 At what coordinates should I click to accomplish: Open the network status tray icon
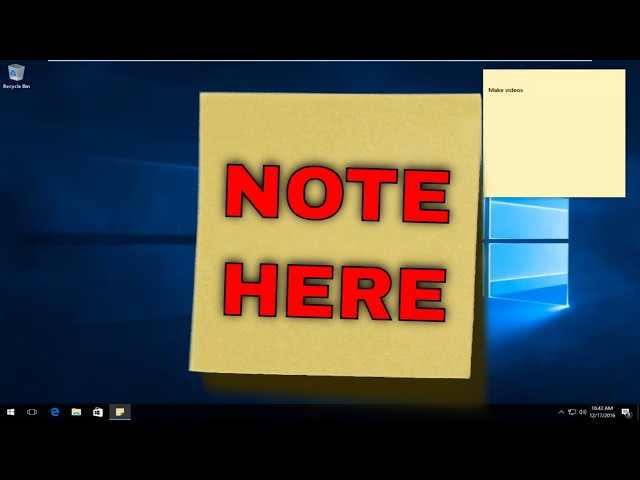(572, 412)
